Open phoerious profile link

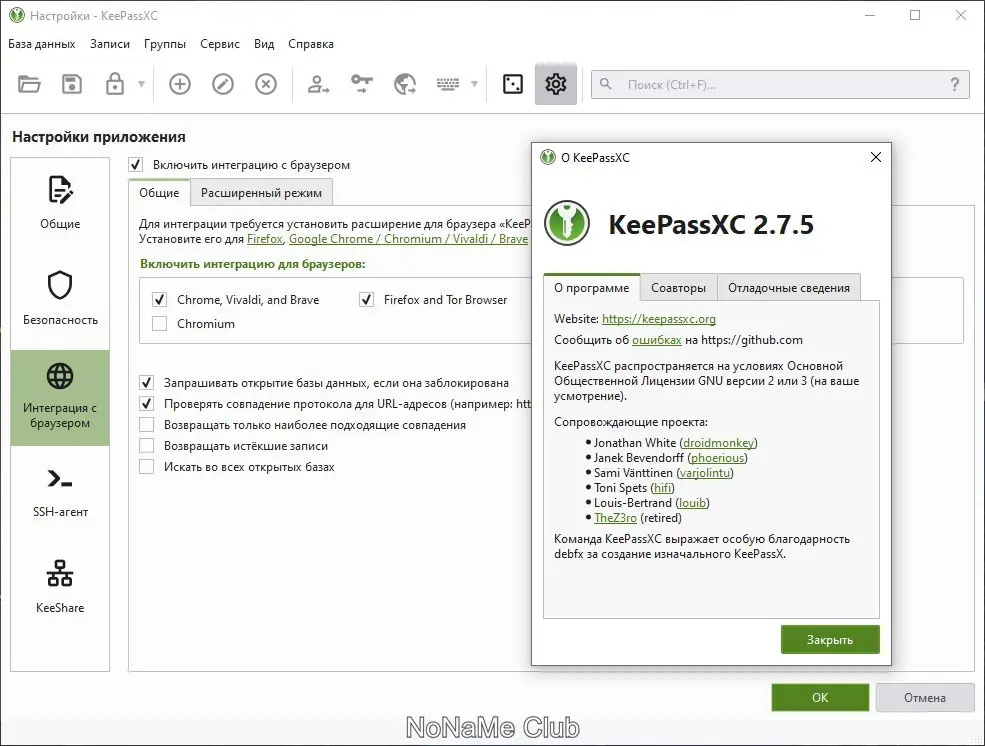pos(717,458)
